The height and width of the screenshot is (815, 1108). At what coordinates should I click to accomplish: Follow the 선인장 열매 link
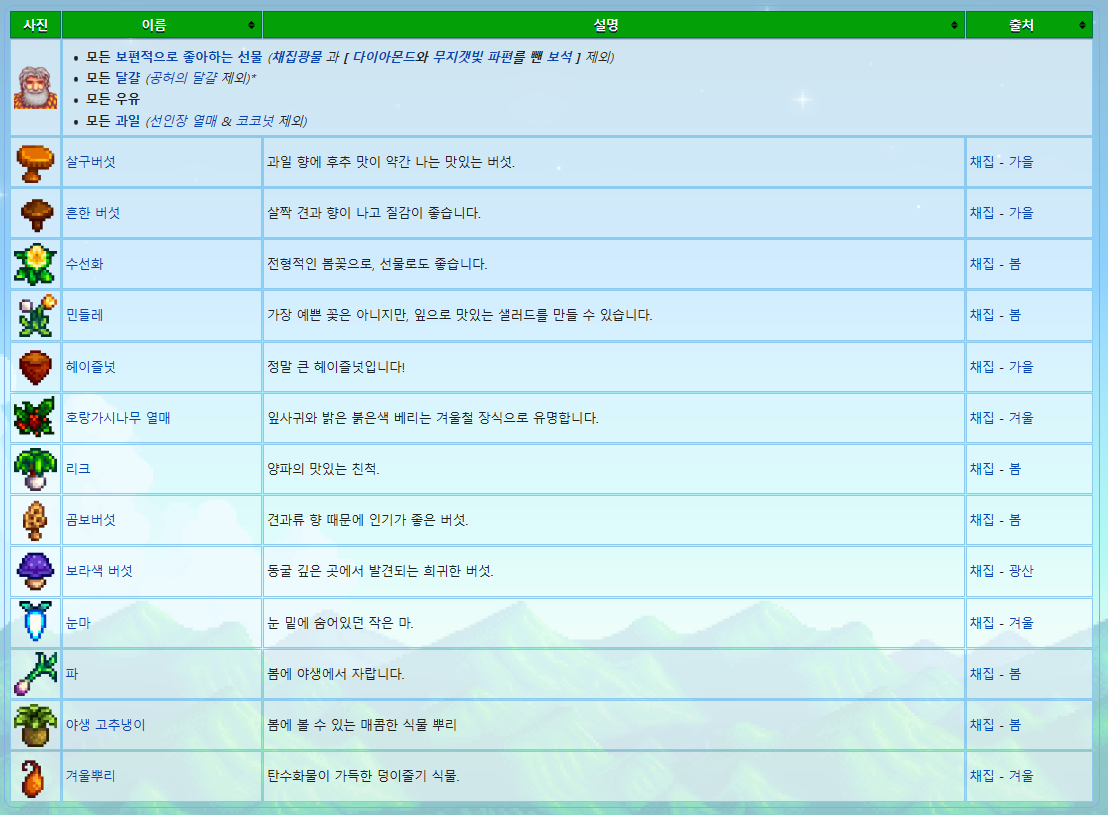tap(184, 121)
